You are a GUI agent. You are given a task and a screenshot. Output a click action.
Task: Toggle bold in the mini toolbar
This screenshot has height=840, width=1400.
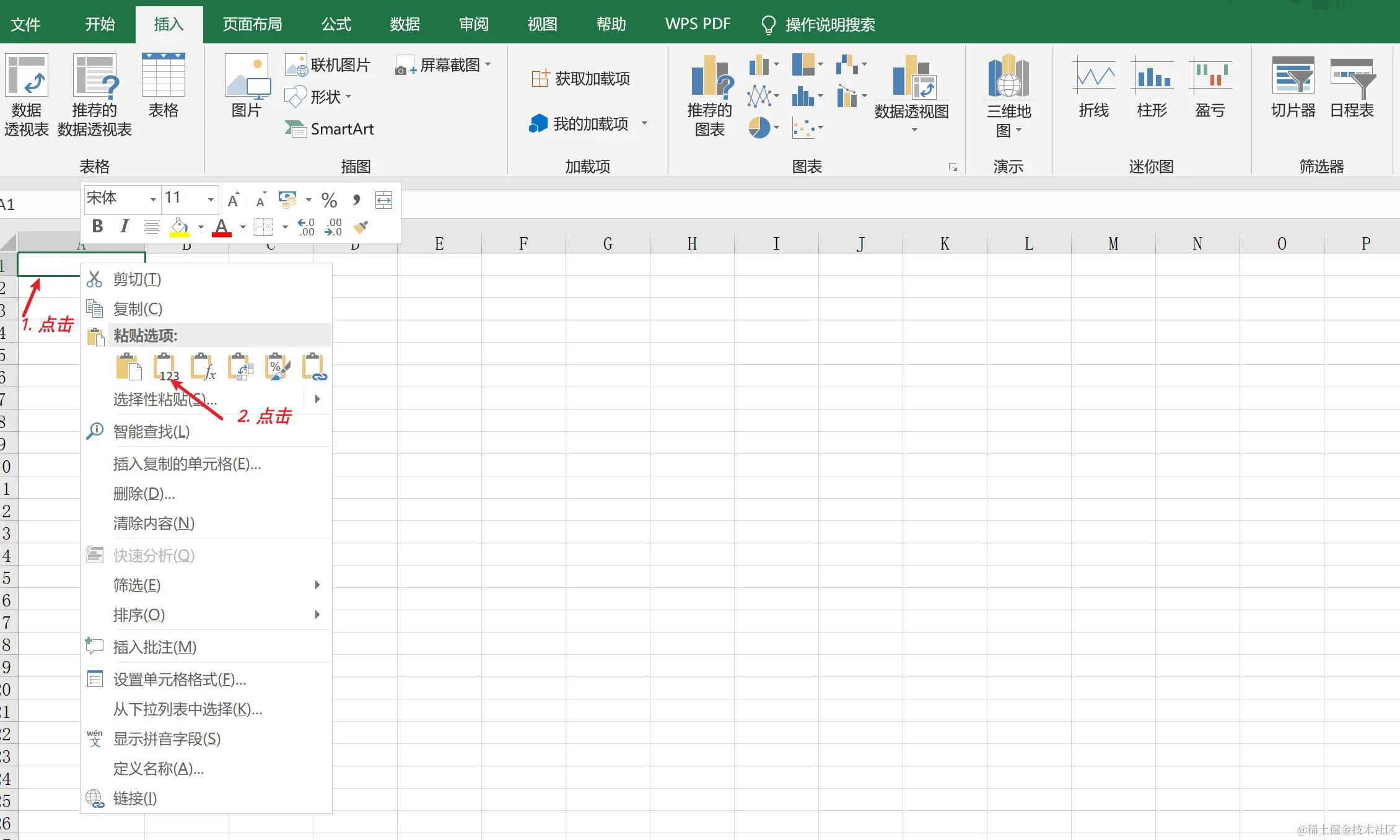[x=97, y=227]
